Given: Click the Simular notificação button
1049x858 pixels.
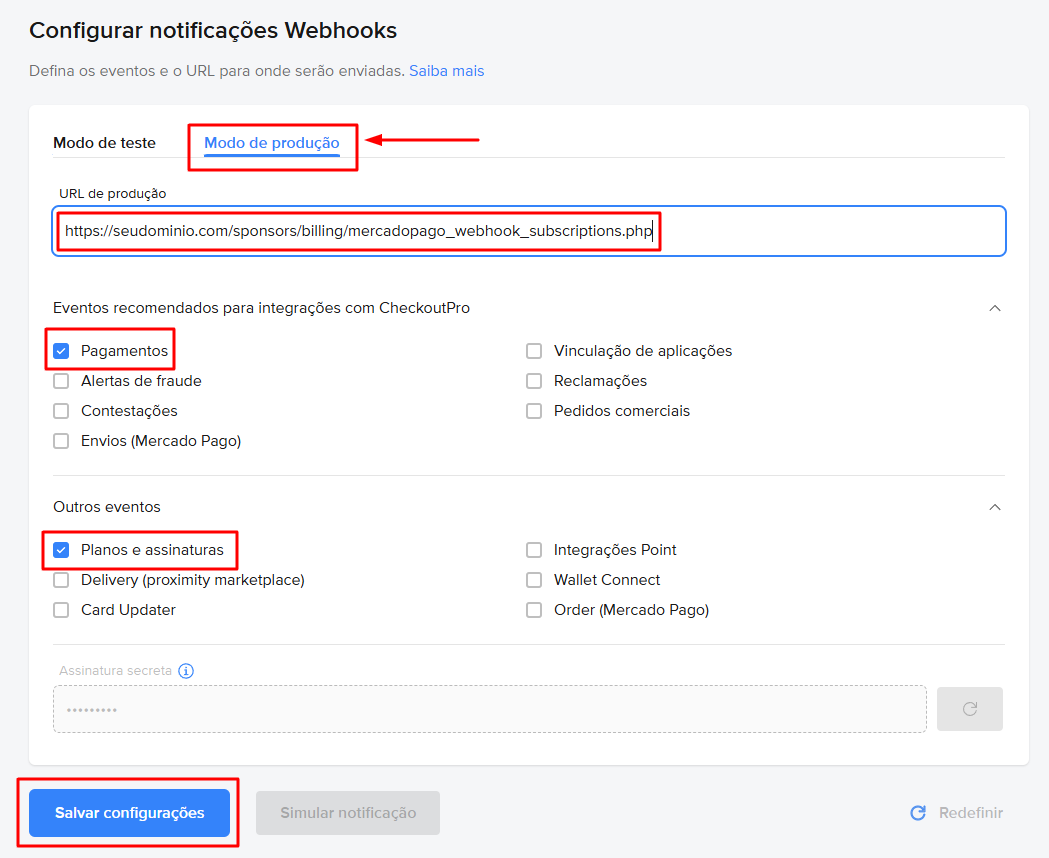Looking at the screenshot, I should [x=348, y=813].
